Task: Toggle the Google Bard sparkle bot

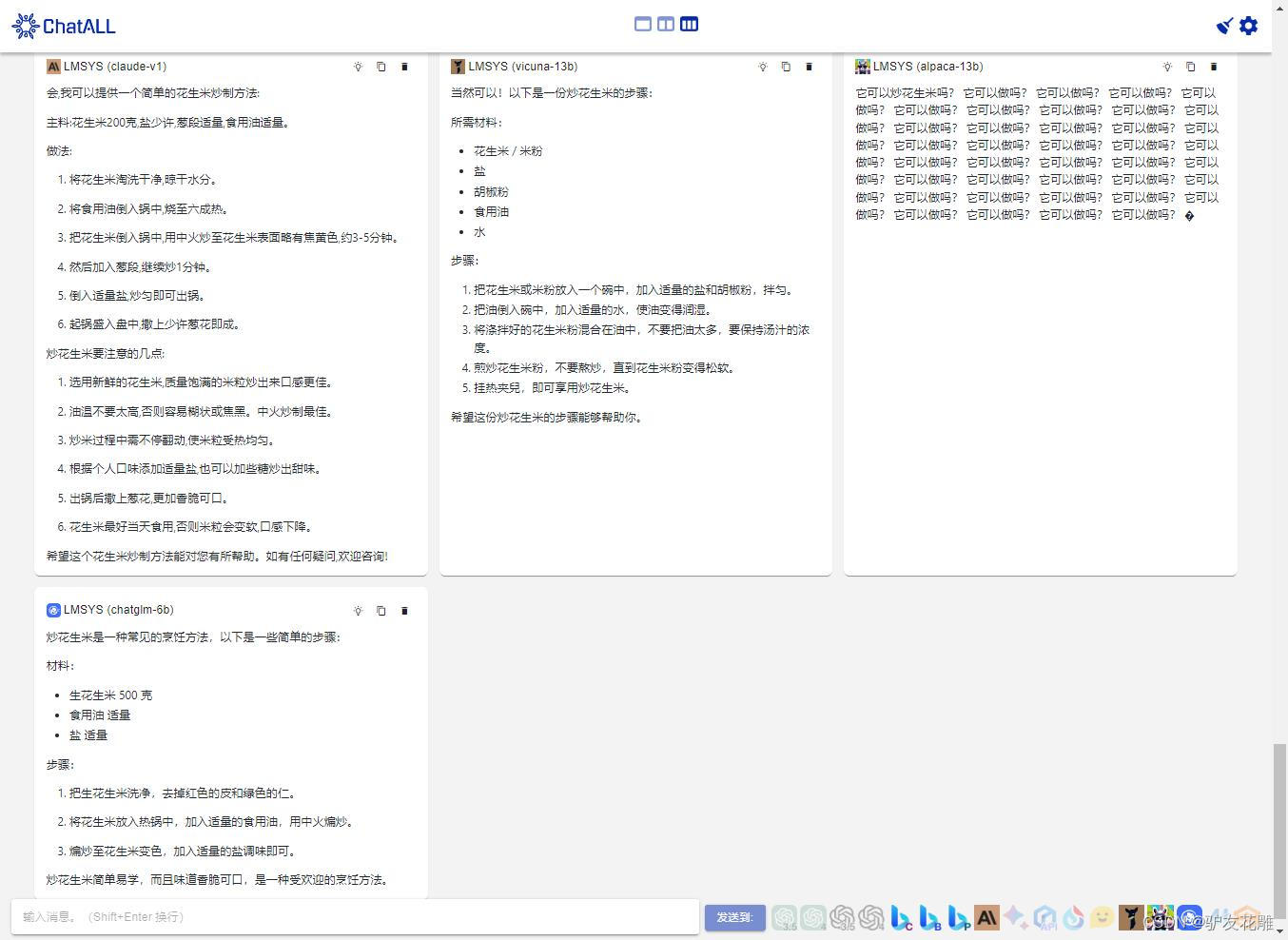Action: tap(1016, 917)
